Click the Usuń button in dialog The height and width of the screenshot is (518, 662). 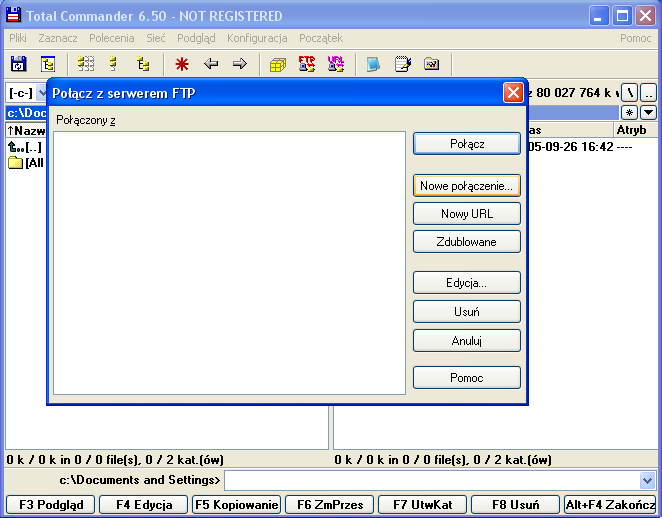467,312
